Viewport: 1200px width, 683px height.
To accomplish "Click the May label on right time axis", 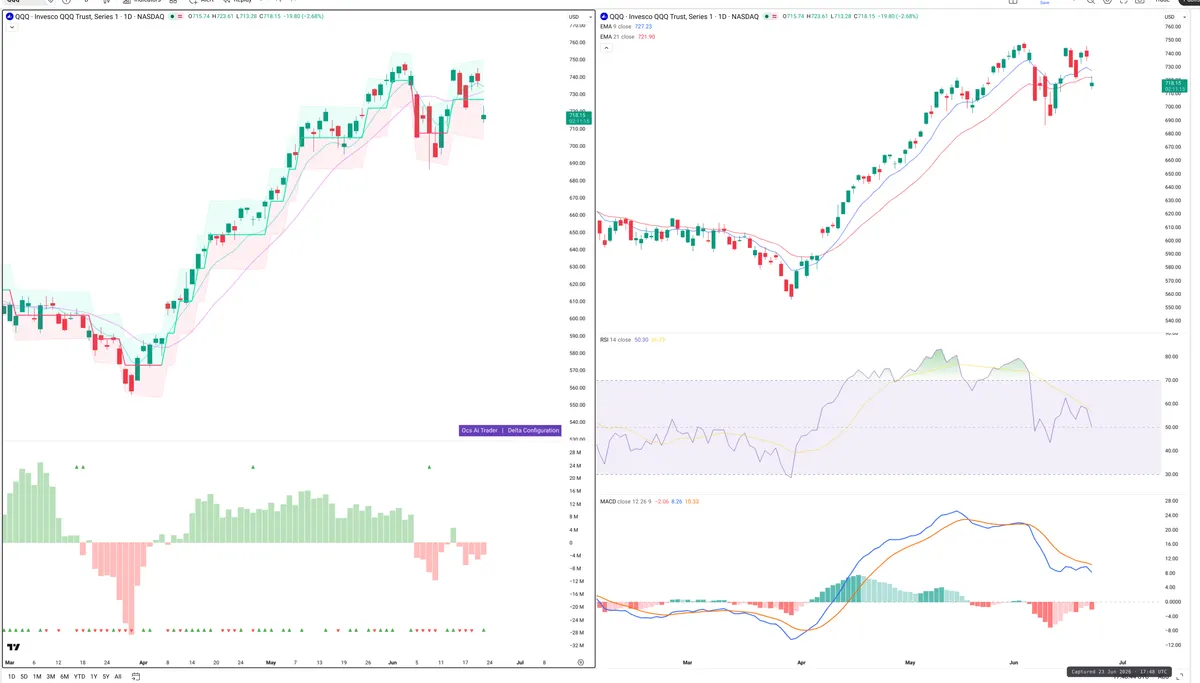I will [x=910, y=662].
